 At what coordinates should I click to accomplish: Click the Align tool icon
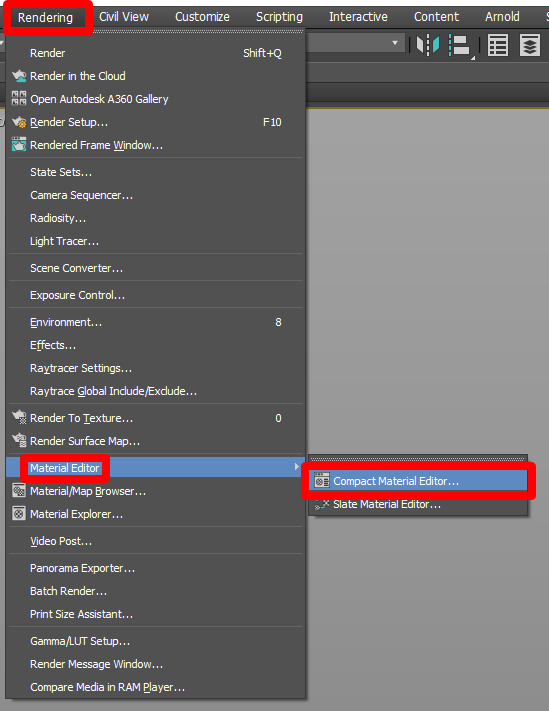461,46
